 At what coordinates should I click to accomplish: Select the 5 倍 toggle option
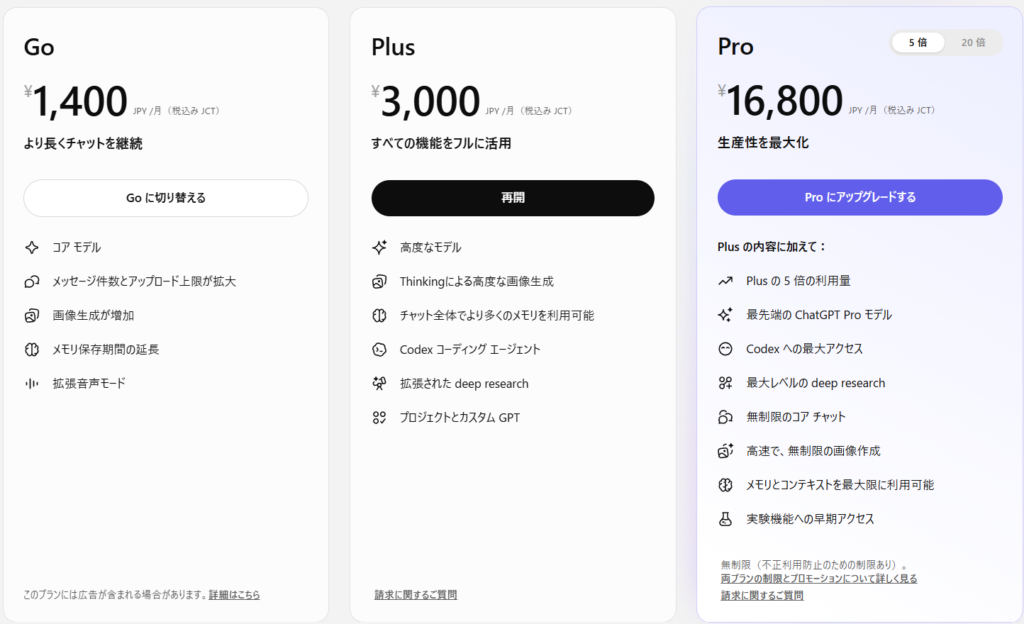point(918,42)
